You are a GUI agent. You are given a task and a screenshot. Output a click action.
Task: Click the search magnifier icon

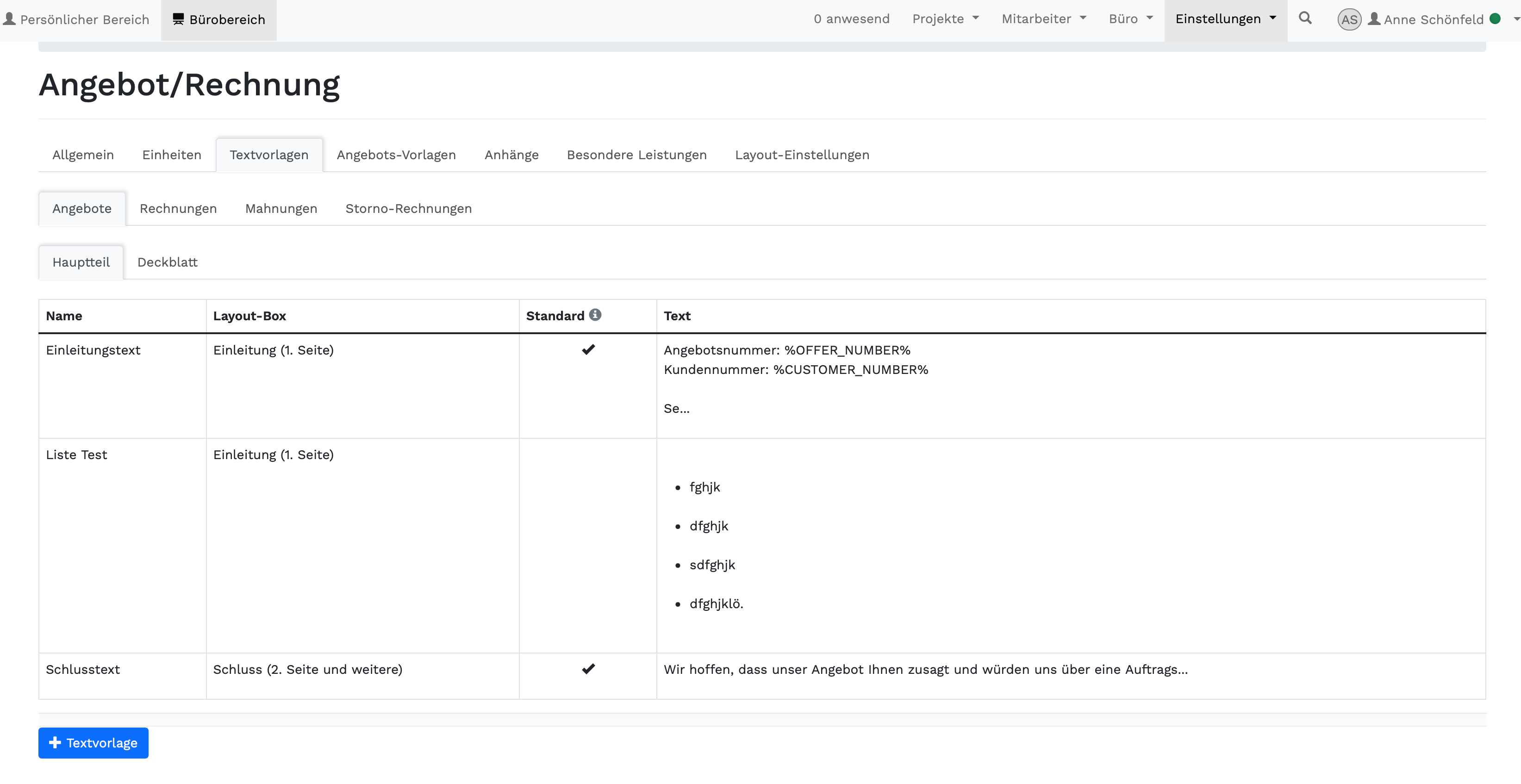coord(1305,19)
